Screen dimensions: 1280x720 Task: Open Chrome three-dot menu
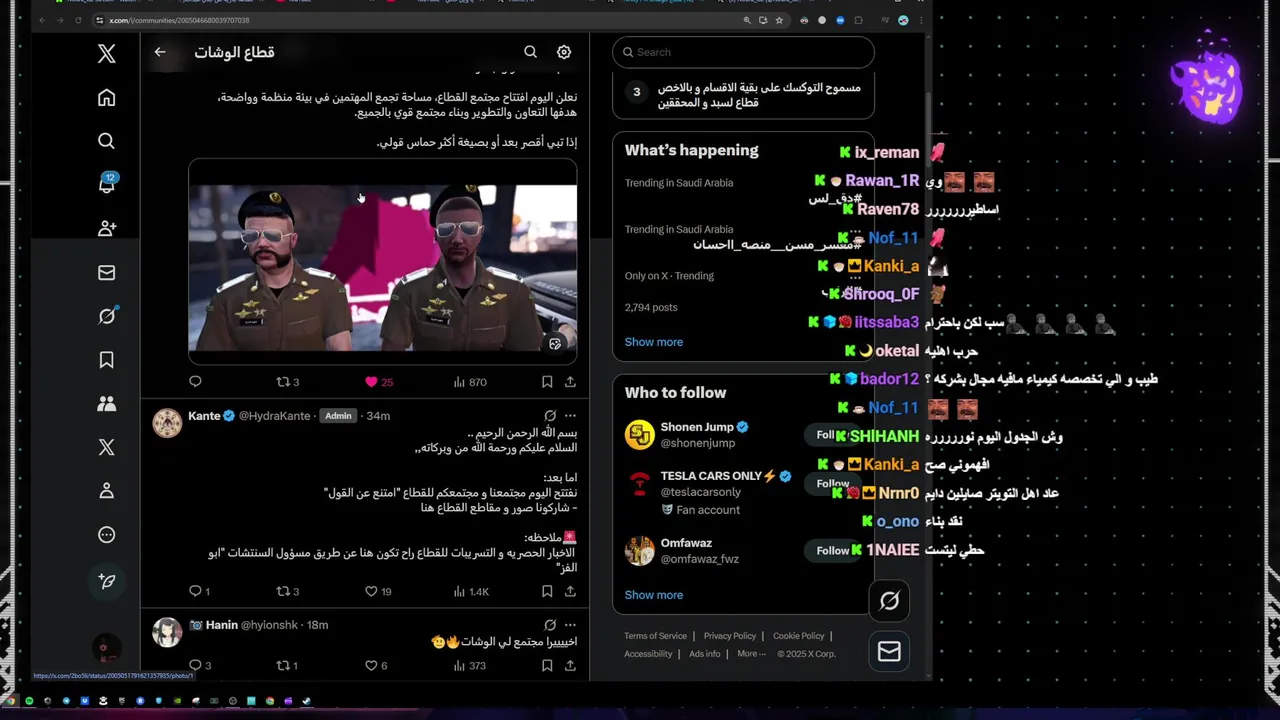point(920,20)
